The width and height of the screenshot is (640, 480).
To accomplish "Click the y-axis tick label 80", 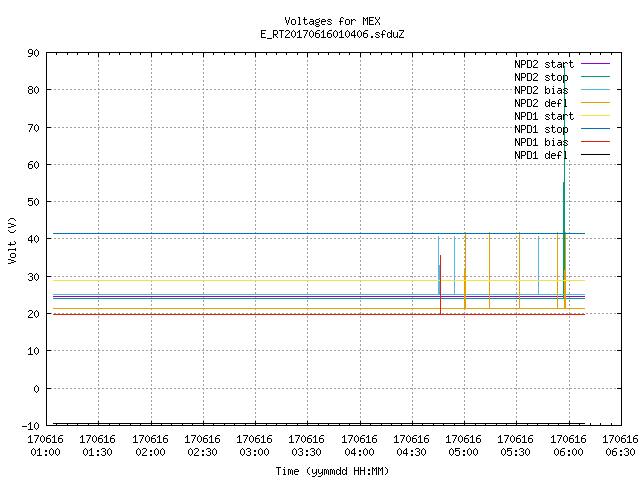I will 33,90.
